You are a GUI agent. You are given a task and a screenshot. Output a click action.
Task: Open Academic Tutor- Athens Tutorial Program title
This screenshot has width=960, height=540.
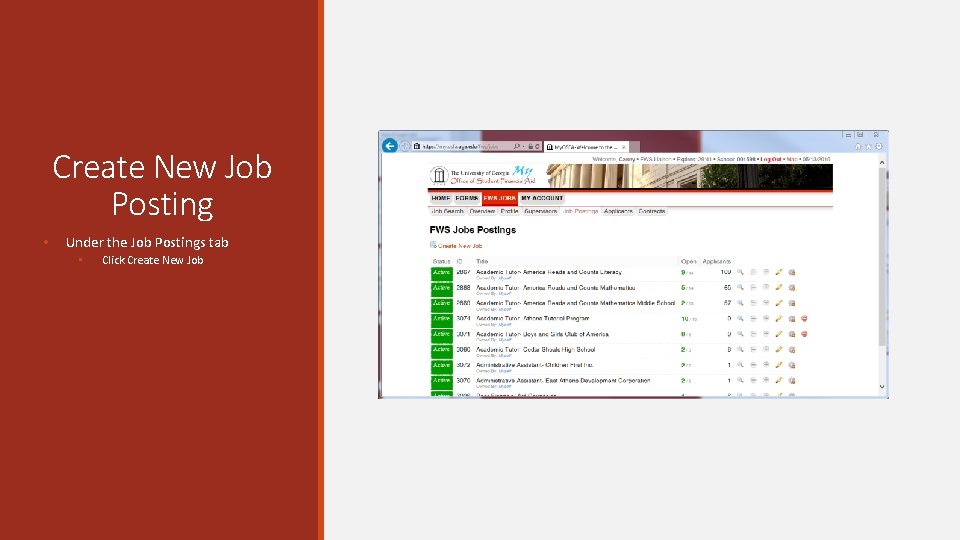(x=533, y=318)
